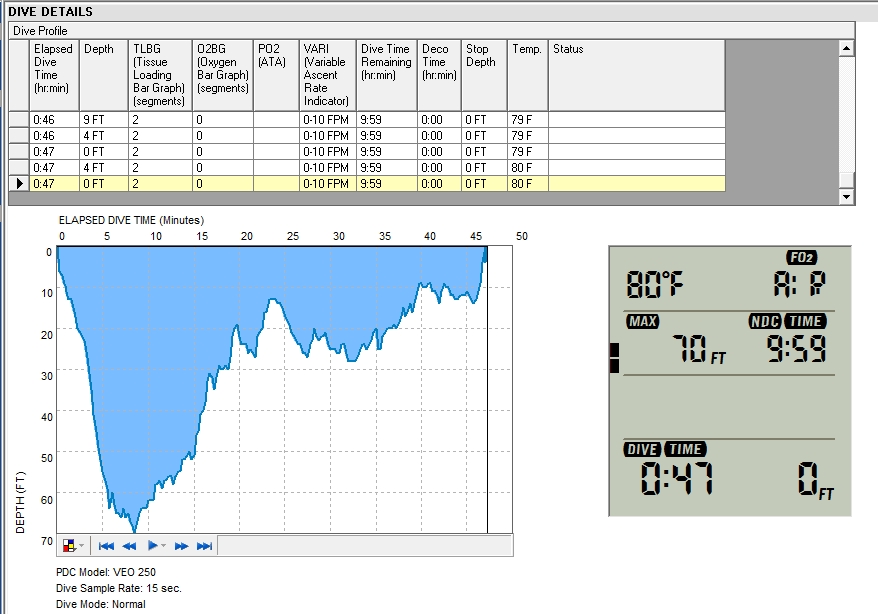
Task: Click the PO2 (ATA) column header
Action: click(276, 75)
